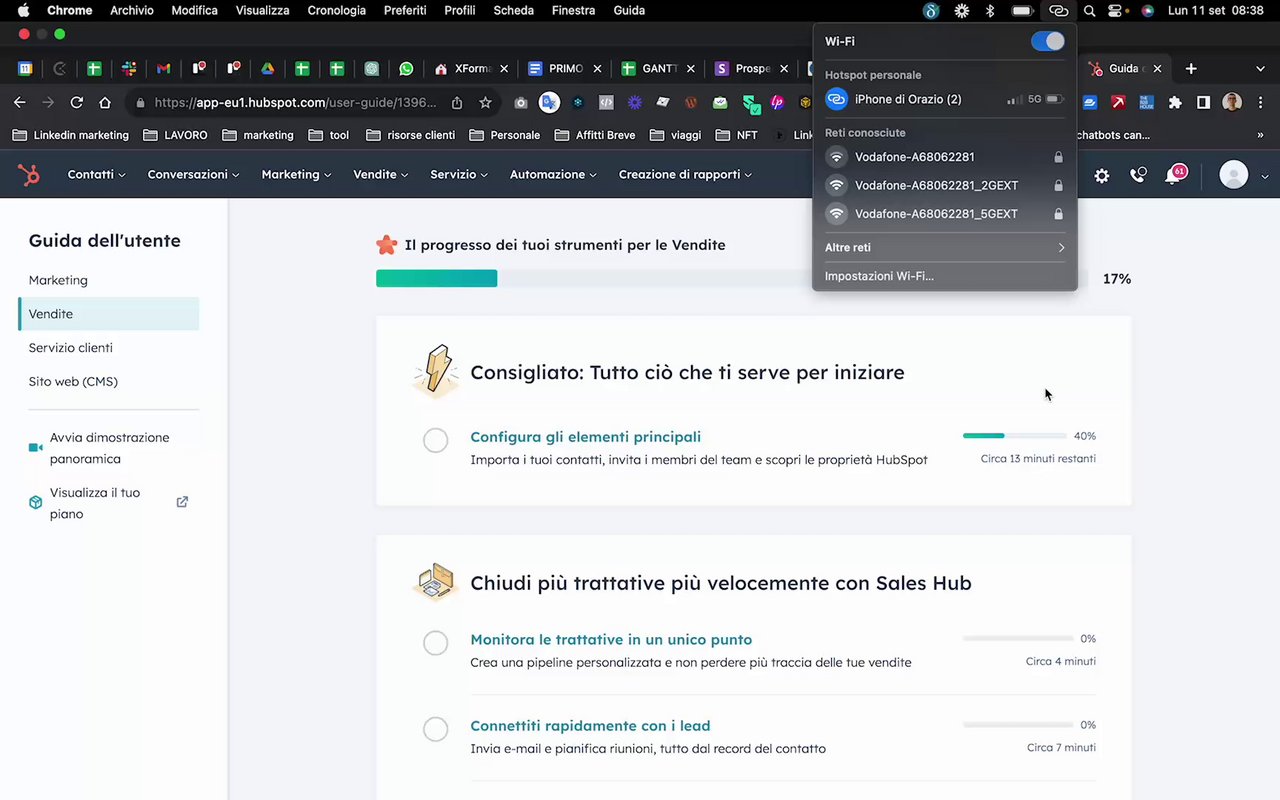Open macOS Spotlight search icon
1280x800 pixels.
tap(1090, 11)
